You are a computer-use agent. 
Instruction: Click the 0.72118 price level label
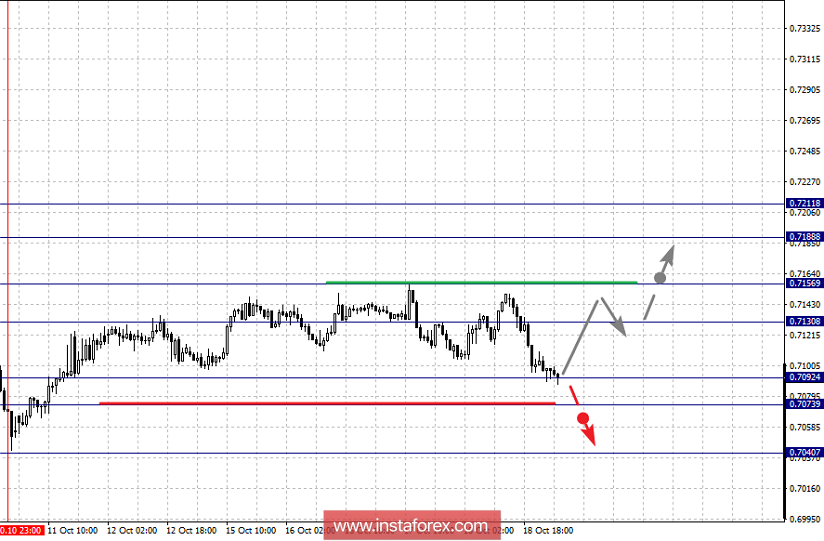click(x=805, y=203)
